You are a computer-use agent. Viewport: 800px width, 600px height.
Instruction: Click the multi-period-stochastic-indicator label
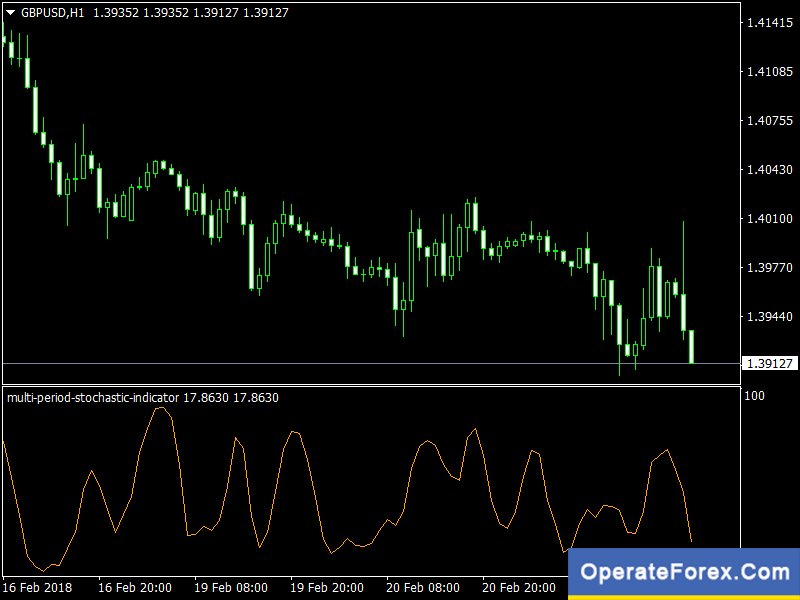pyautogui.click(x=93, y=397)
